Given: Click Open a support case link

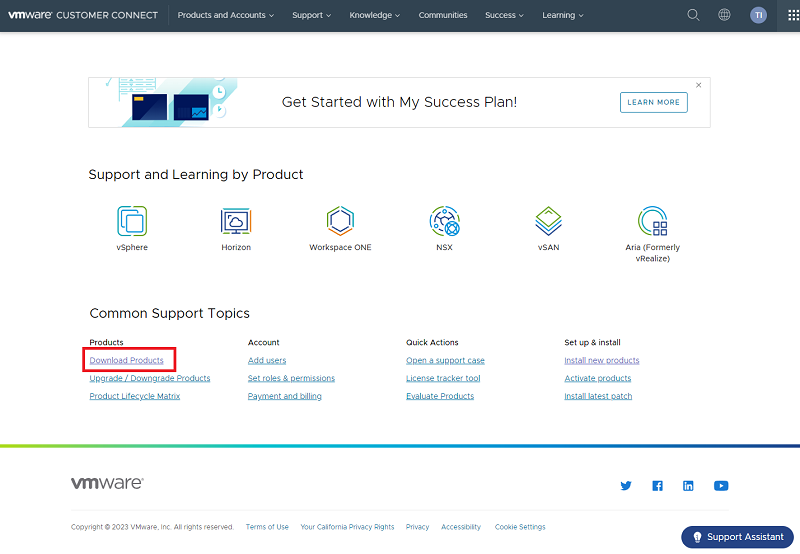Looking at the screenshot, I should [x=445, y=360].
